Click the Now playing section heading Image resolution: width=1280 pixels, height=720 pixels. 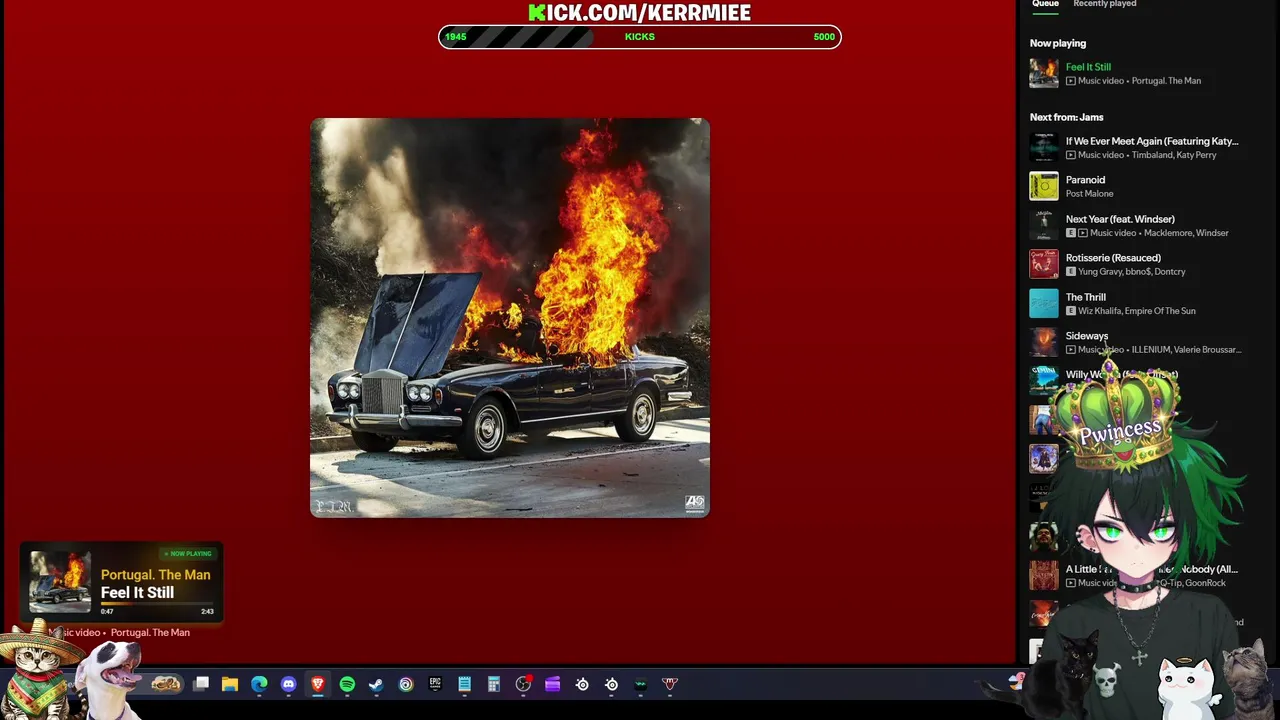(1058, 43)
